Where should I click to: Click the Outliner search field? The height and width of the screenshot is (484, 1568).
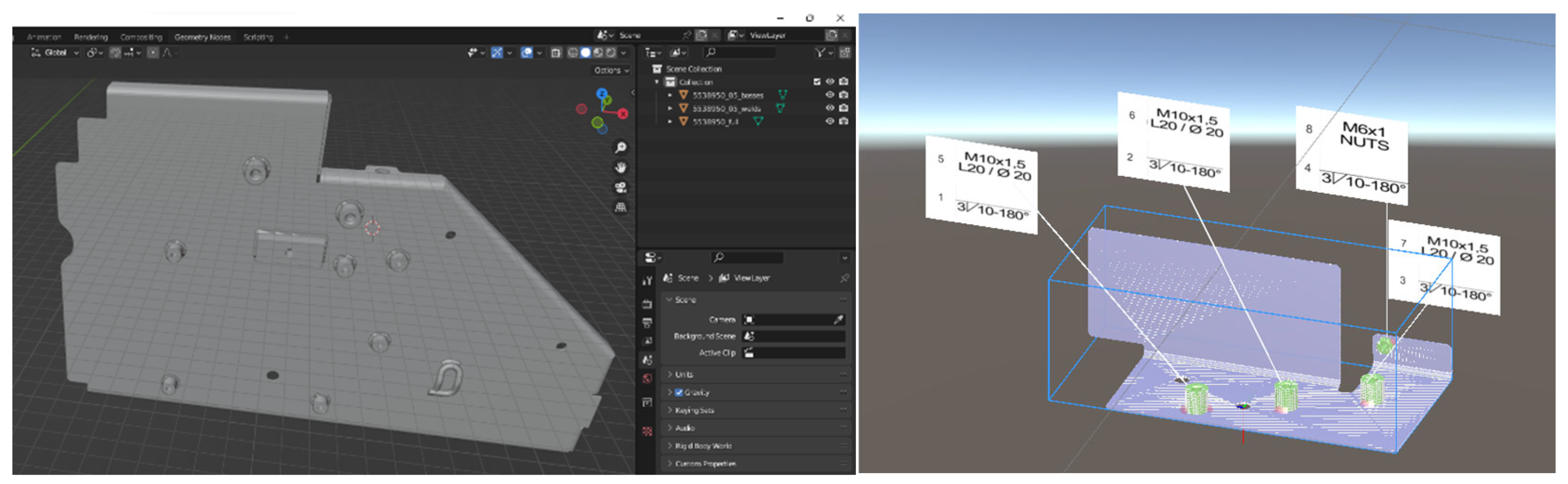[740, 53]
